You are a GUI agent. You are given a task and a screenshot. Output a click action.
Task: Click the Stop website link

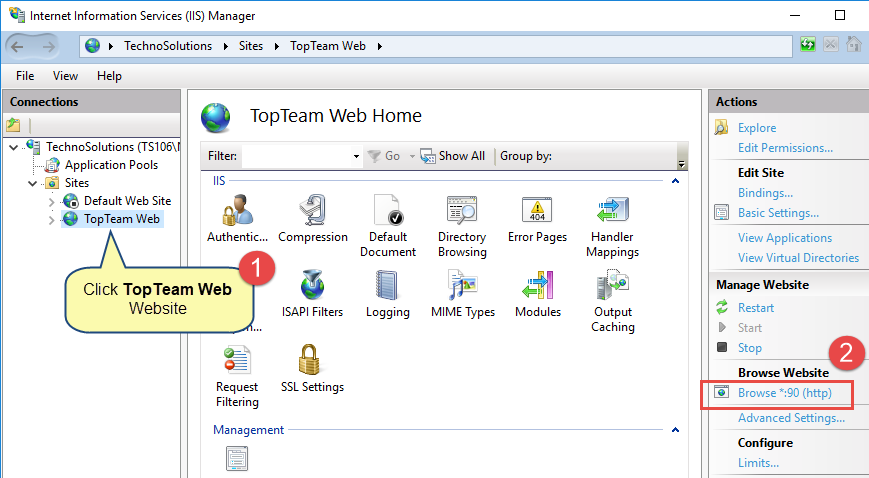pos(750,348)
